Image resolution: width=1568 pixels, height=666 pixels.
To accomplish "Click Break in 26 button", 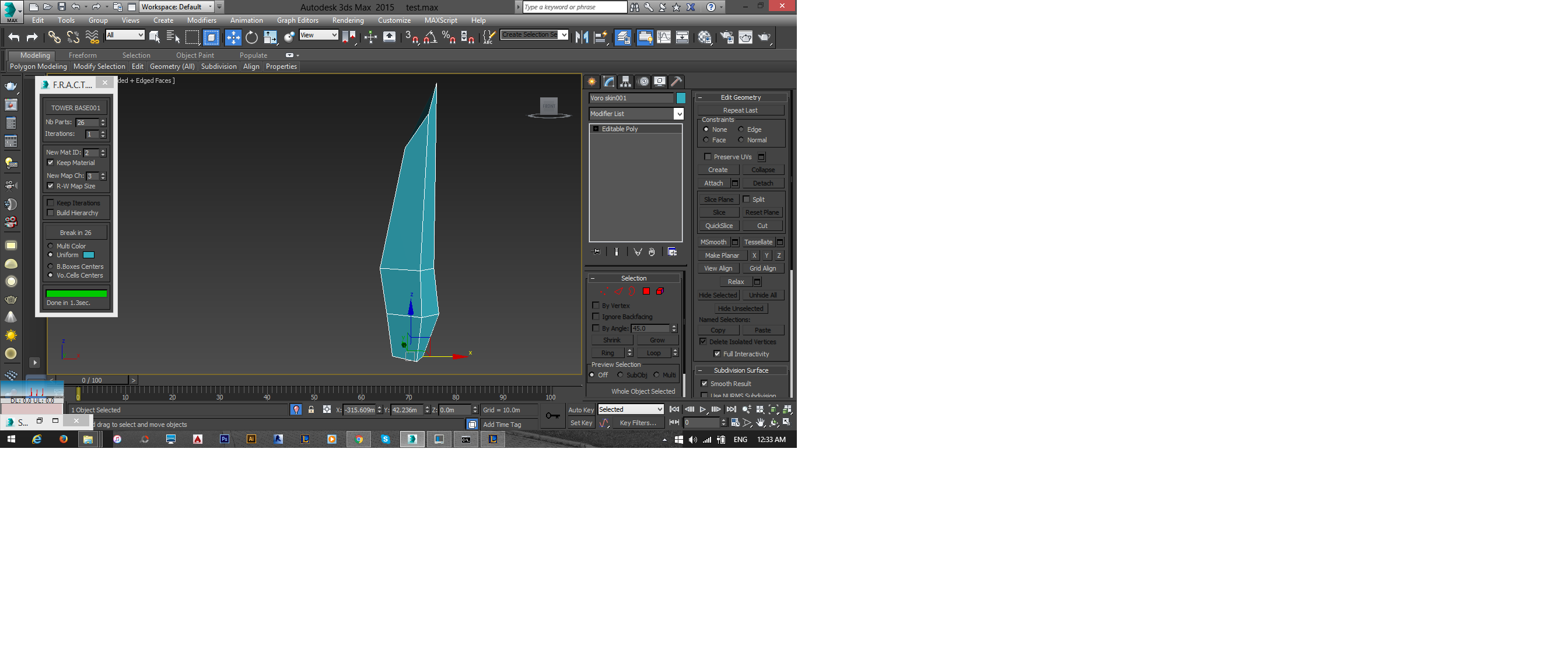I will coord(75,233).
